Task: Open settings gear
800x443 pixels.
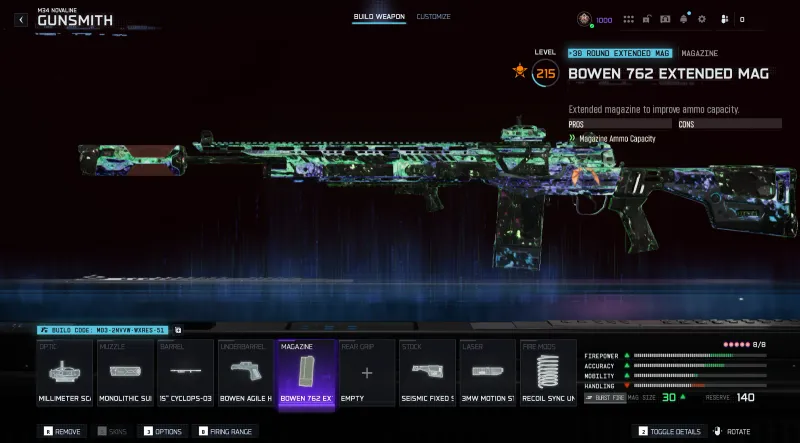Action: (x=702, y=19)
